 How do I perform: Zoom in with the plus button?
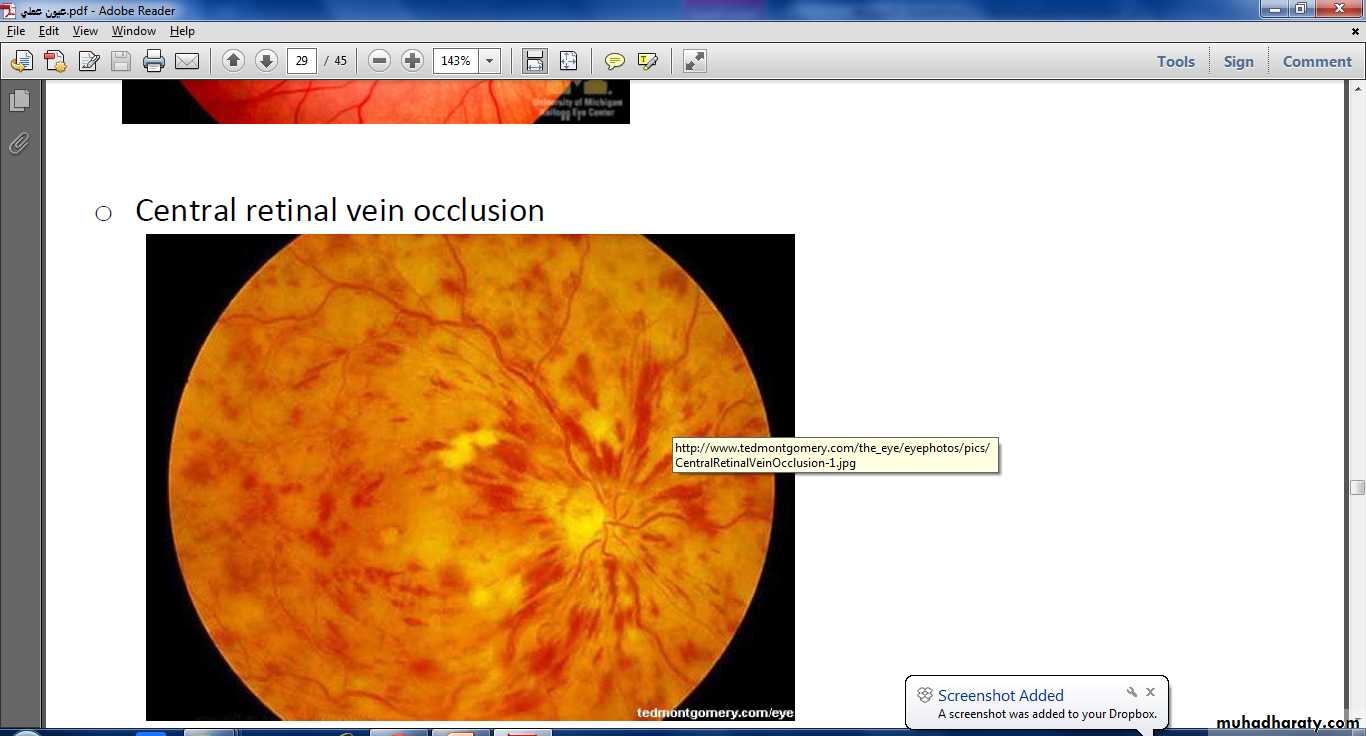pos(412,61)
